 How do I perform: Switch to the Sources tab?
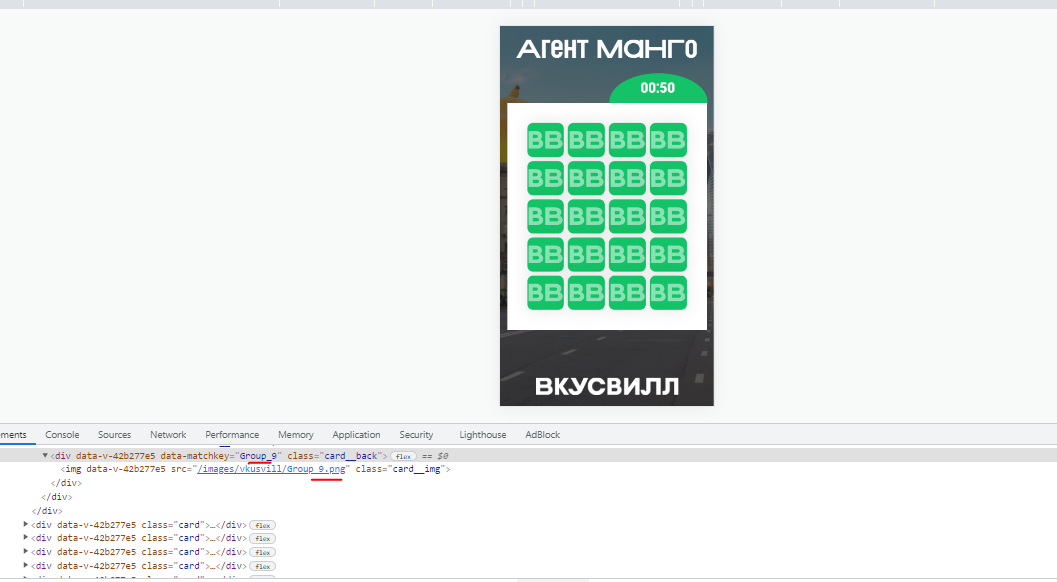pos(115,435)
